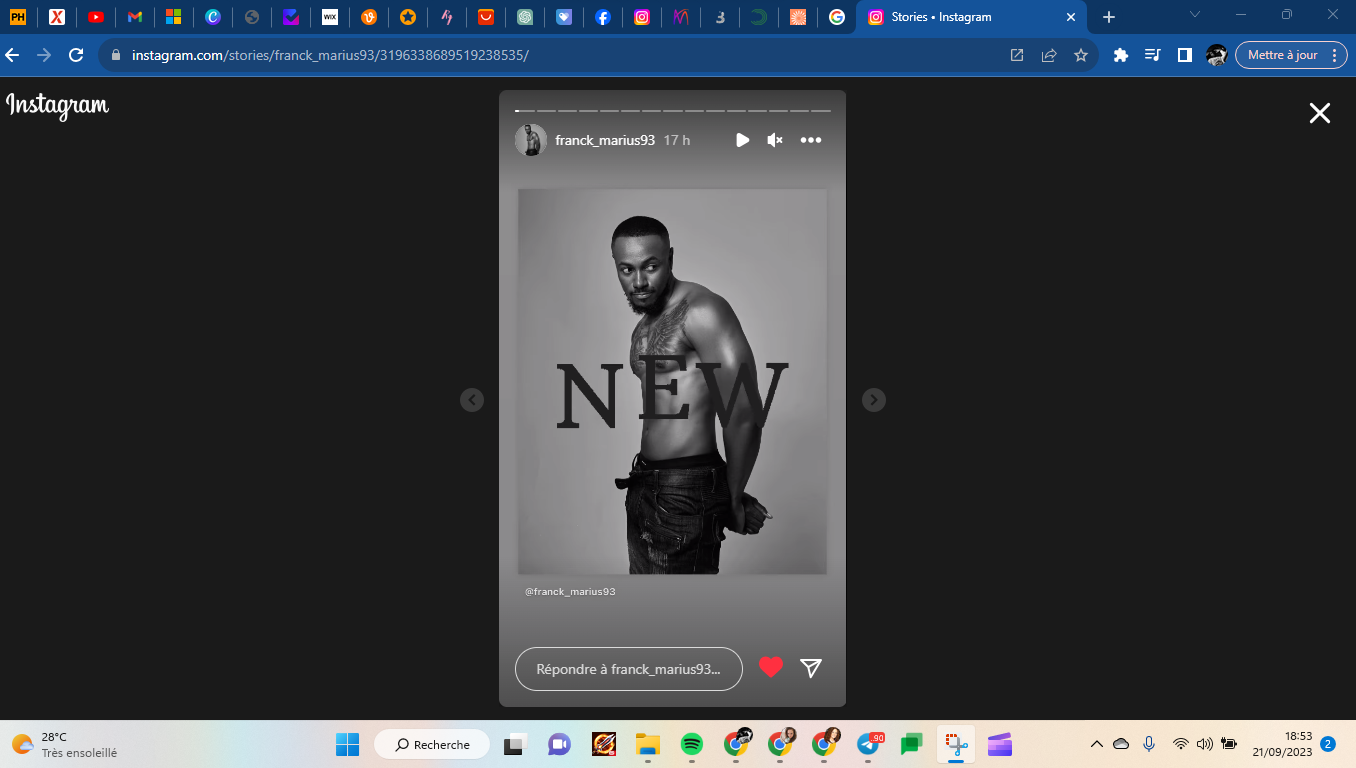
Task: Close the story viewer with X
Action: tap(1319, 113)
